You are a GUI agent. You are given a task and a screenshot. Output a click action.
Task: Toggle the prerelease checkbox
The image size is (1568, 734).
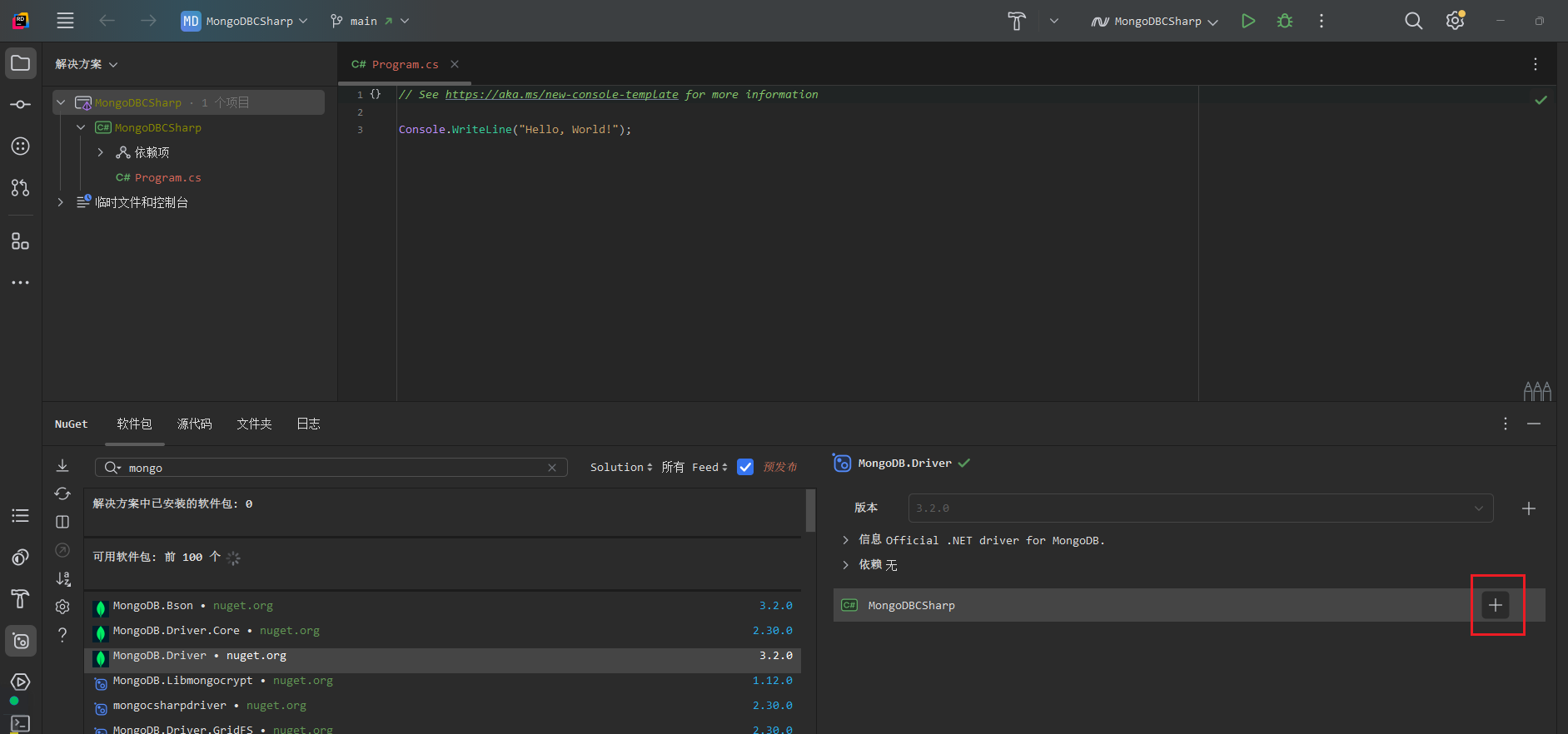745,468
